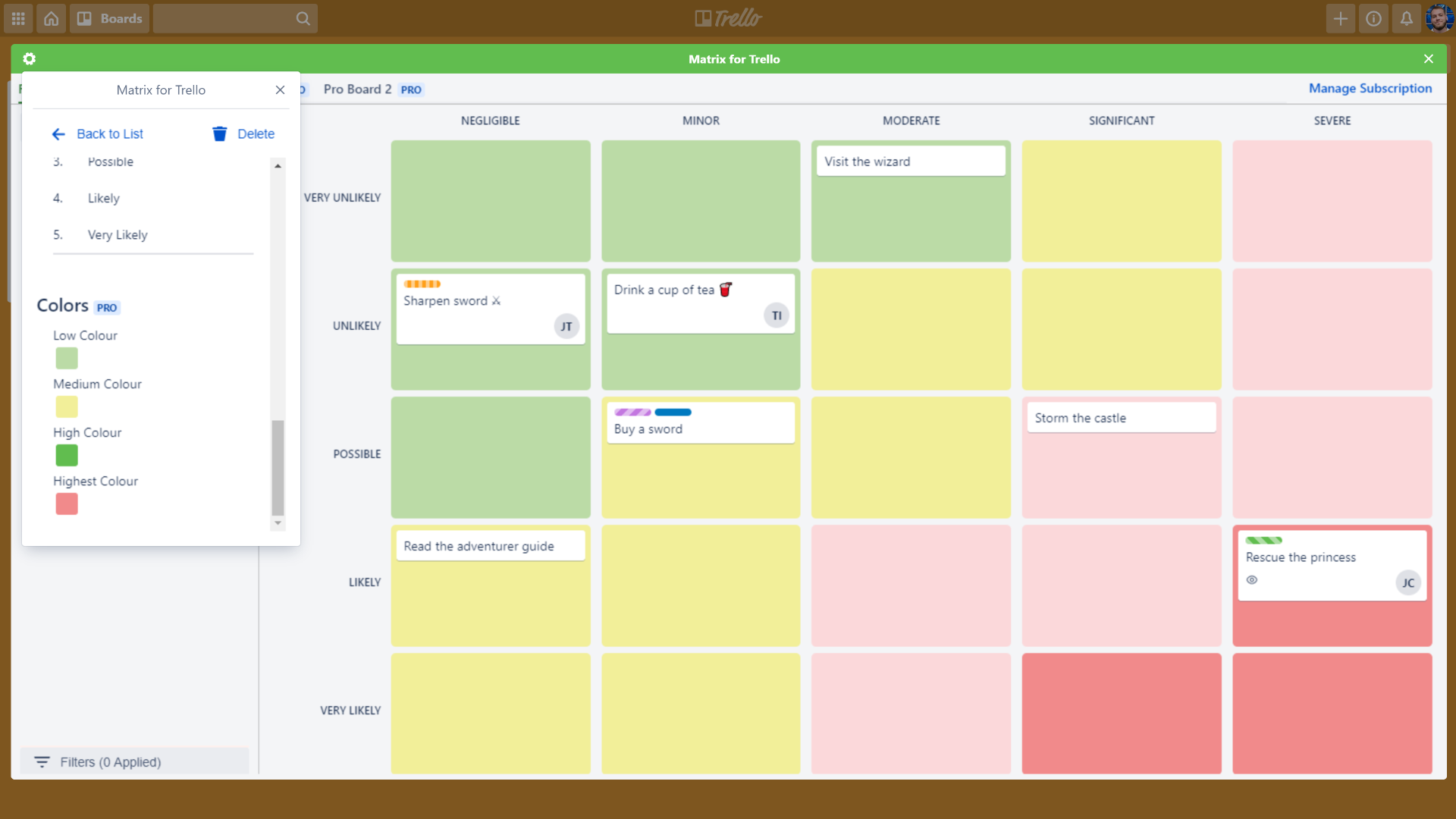The height and width of the screenshot is (819, 1456).
Task: Toggle the High Colour green swatch
Action: [65, 455]
